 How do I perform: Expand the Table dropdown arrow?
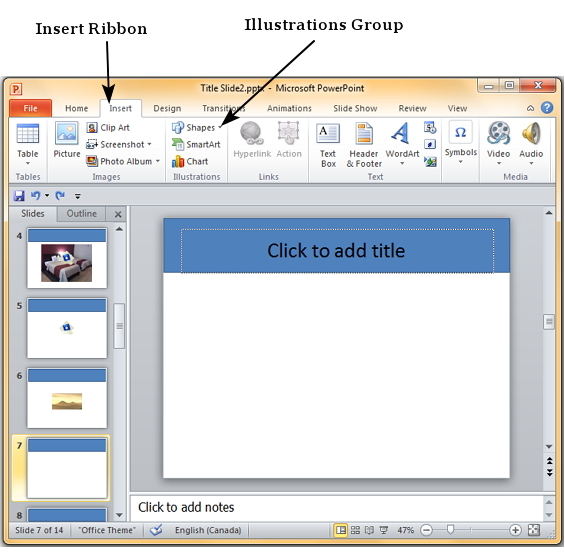click(x=28, y=163)
